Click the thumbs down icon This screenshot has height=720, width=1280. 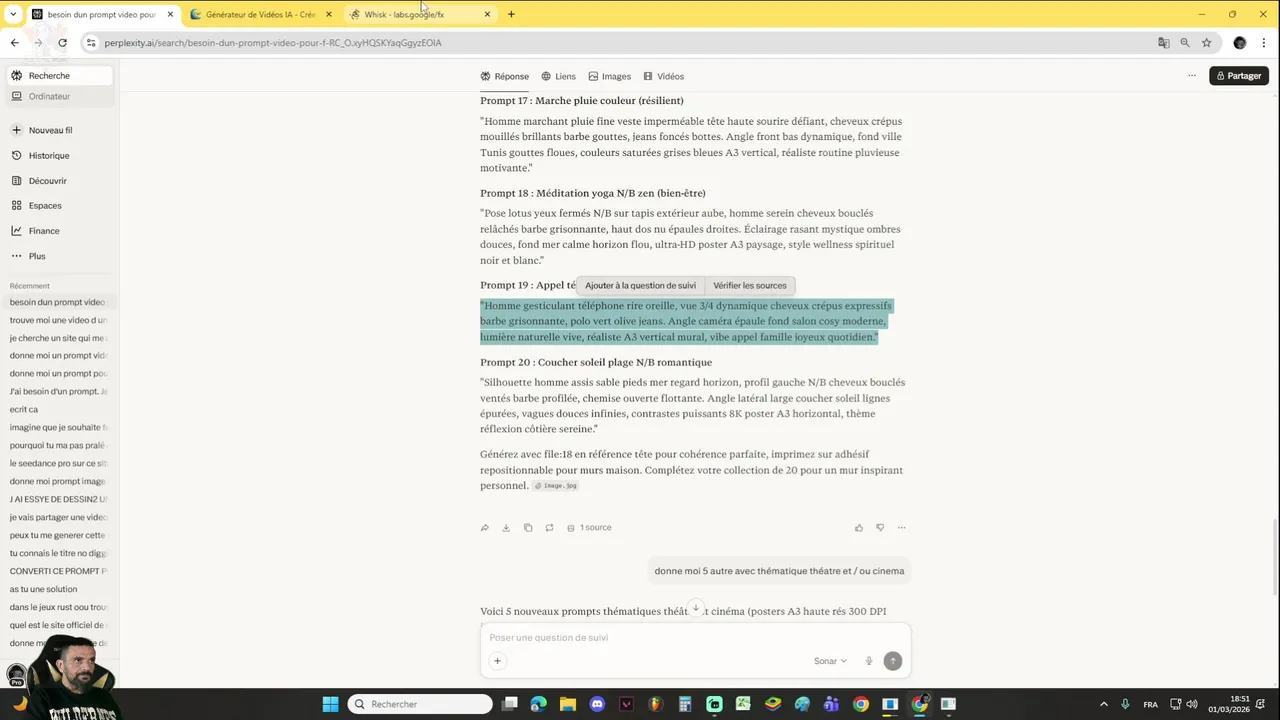[x=880, y=528]
